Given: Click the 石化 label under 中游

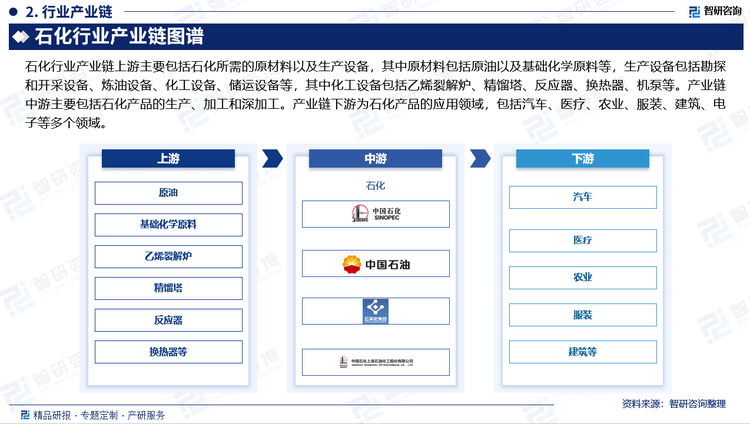Looking at the screenshot, I should [375, 186].
